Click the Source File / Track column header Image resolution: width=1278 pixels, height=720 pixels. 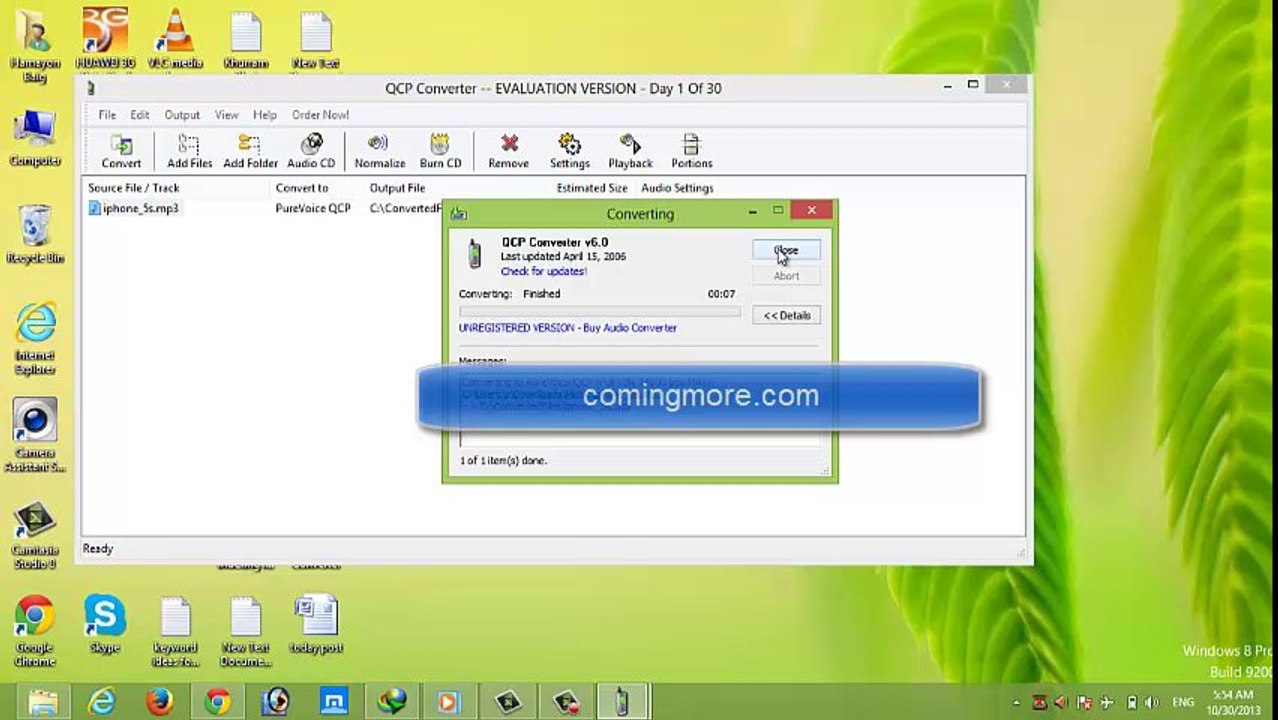(x=134, y=188)
